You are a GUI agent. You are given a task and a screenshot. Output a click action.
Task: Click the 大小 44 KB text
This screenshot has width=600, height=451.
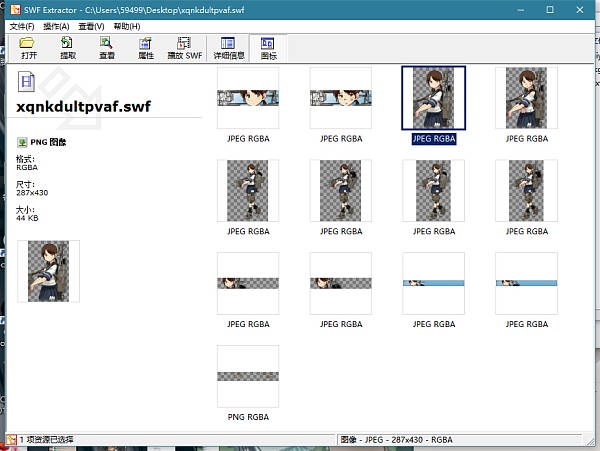click(27, 214)
